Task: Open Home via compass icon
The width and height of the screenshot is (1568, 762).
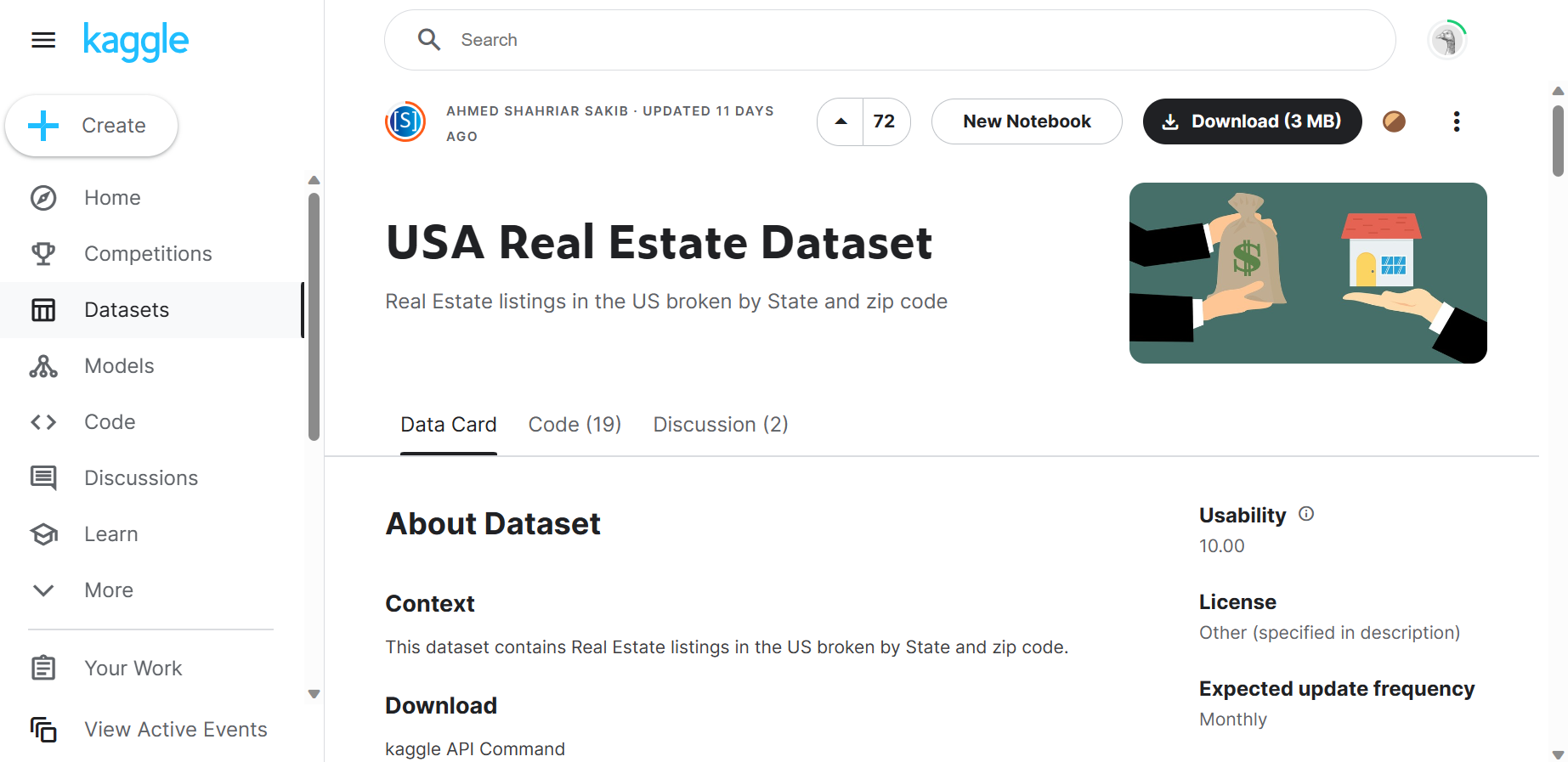Action: tap(43, 198)
